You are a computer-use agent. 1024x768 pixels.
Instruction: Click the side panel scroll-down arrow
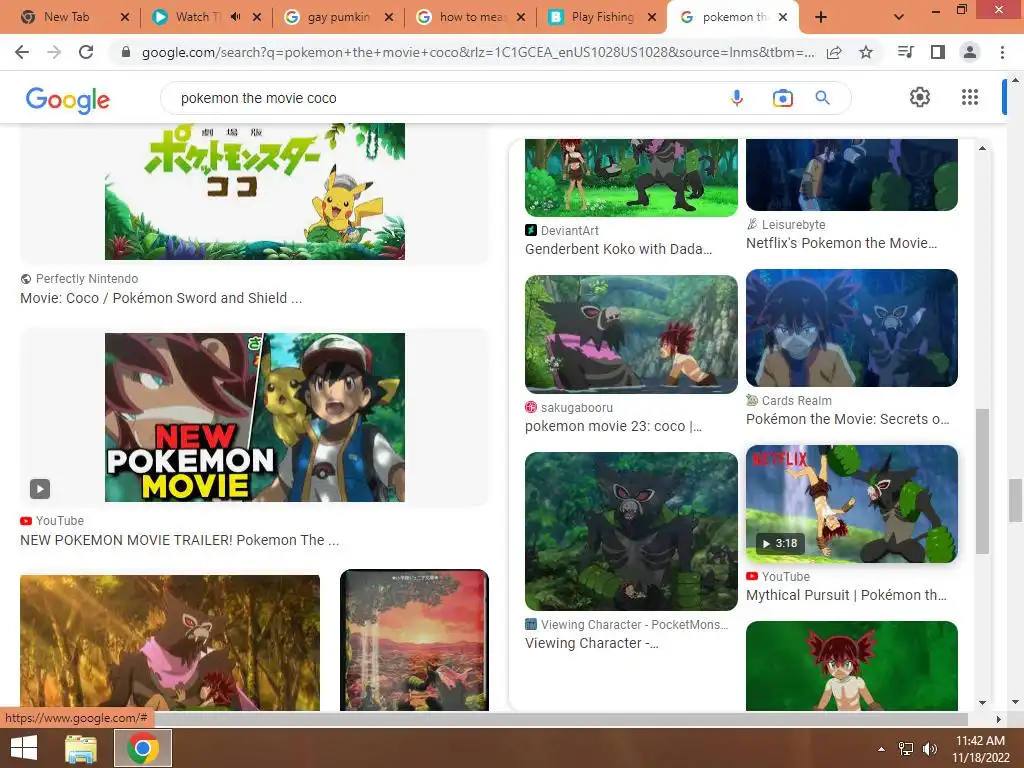pyautogui.click(x=982, y=703)
